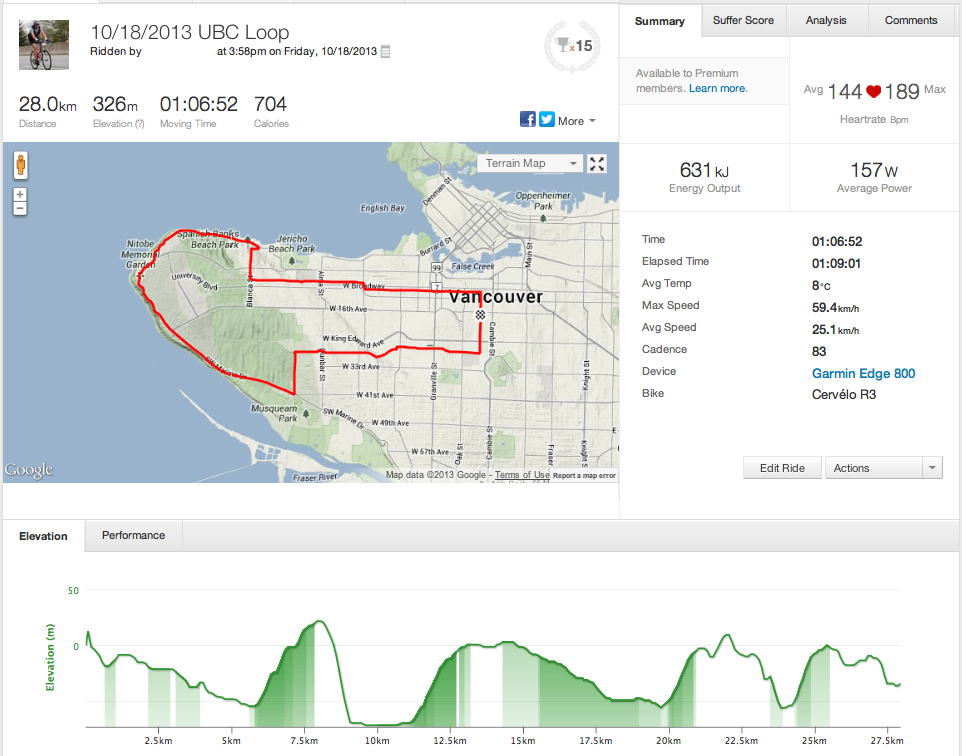This screenshot has width=962, height=756.
Task: Click the notes icon beside ride date
Action: click(x=386, y=51)
